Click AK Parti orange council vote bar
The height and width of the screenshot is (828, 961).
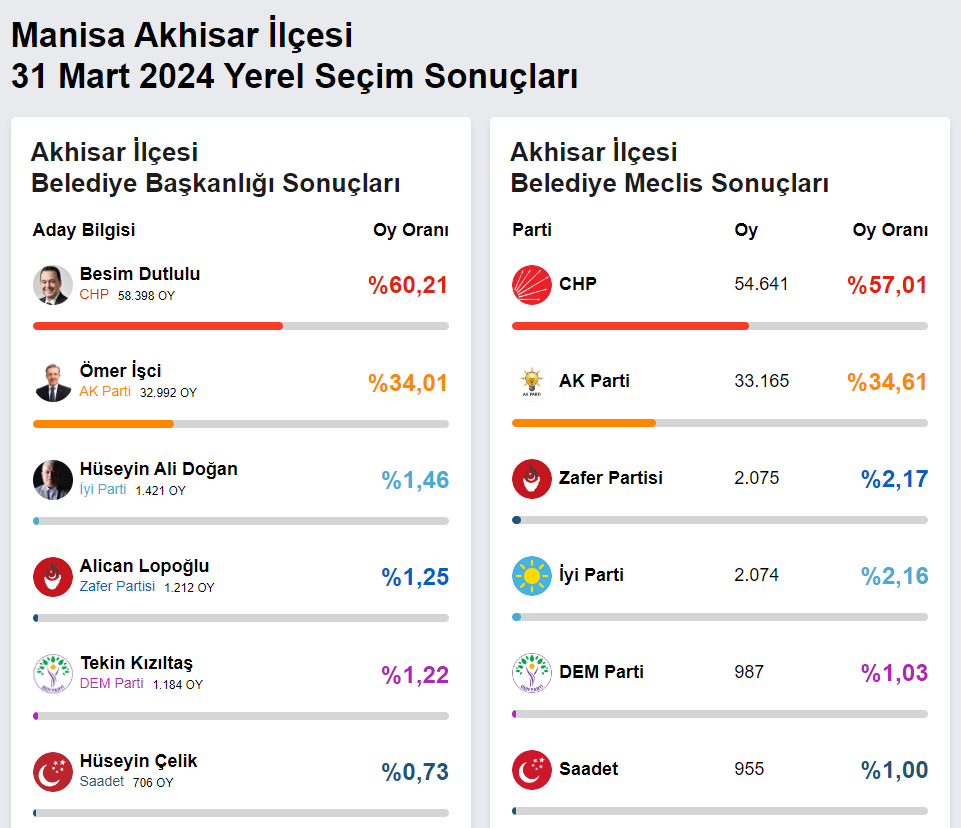(x=584, y=423)
